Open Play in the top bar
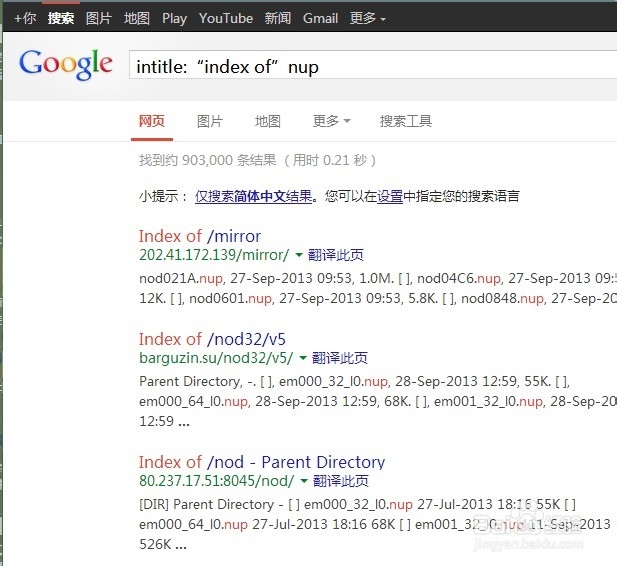This screenshot has width=617, height=566. [x=174, y=18]
